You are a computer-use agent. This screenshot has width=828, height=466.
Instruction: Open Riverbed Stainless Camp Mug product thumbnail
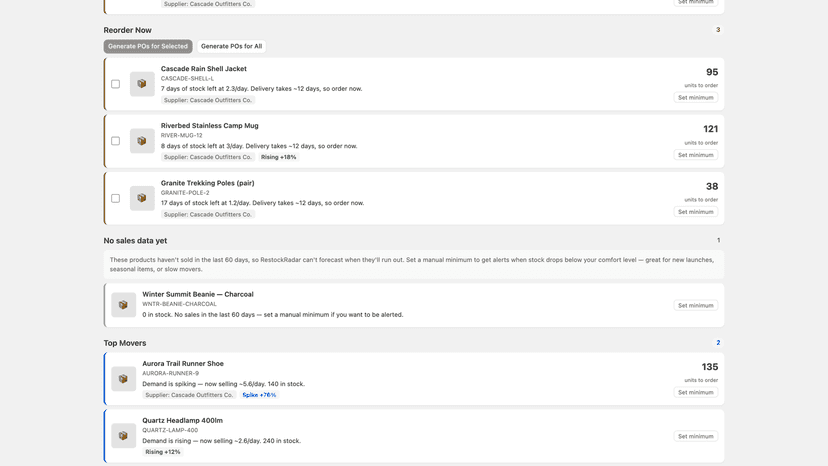pyautogui.click(x=142, y=141)
